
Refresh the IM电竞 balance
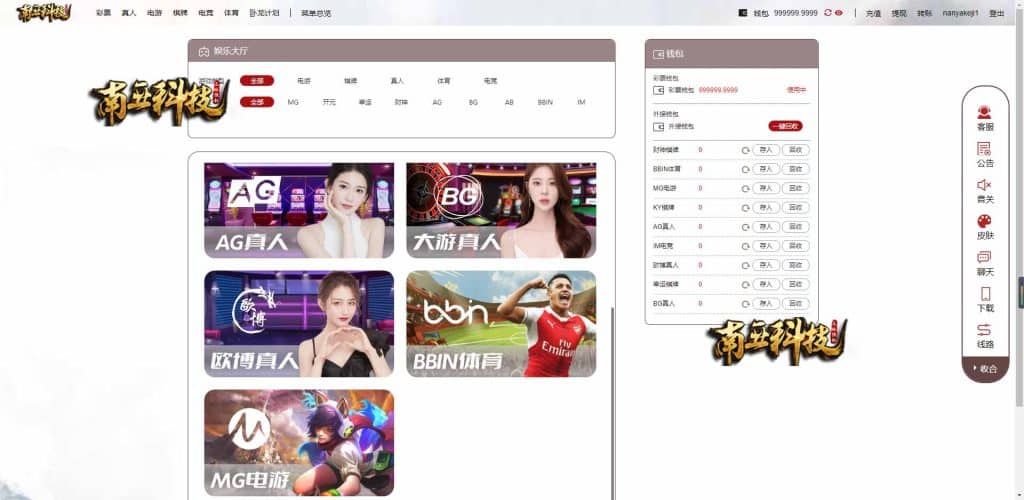click(x=745, y=246)
